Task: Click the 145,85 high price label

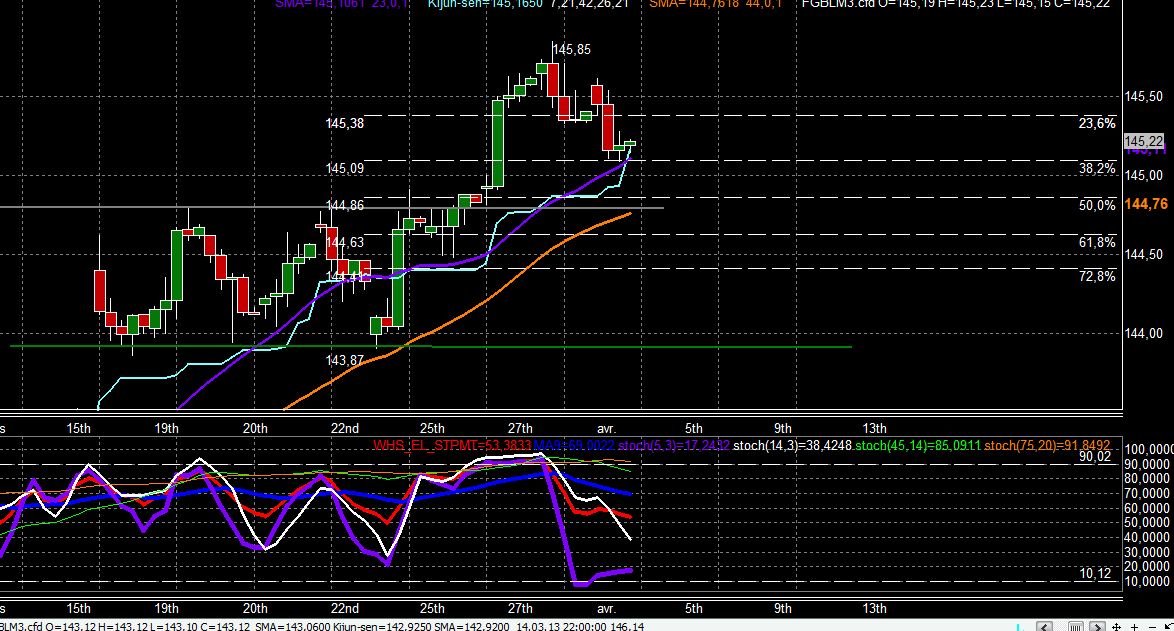Action: [x=571, y=49]
